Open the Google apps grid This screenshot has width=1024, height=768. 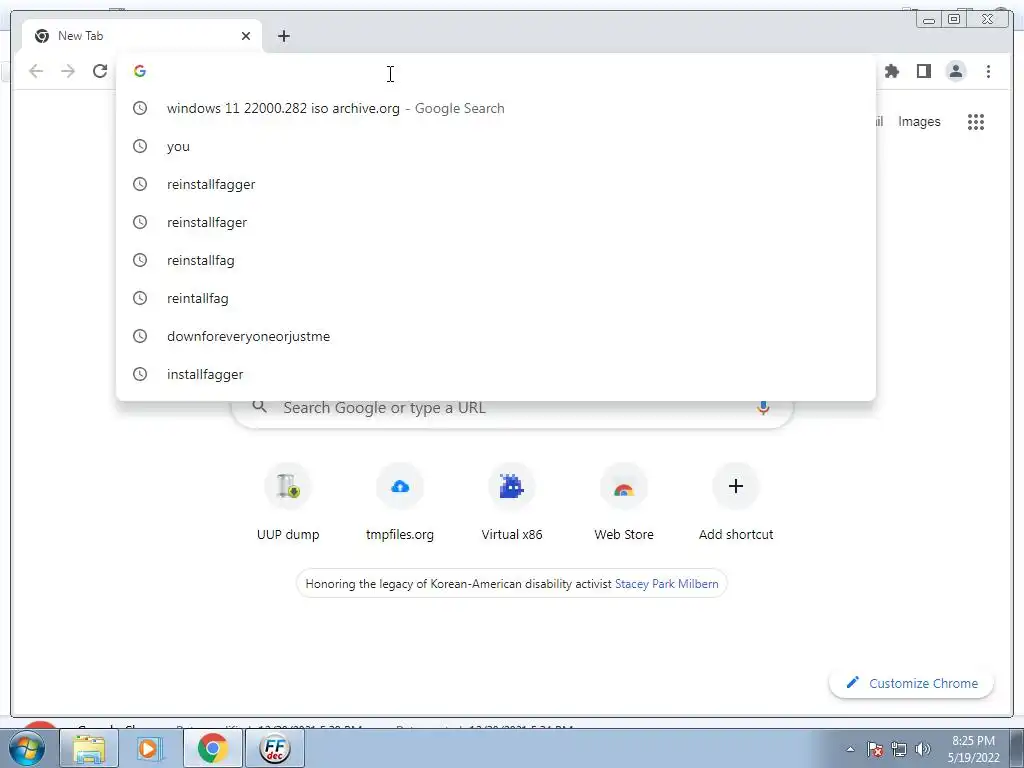976,121
